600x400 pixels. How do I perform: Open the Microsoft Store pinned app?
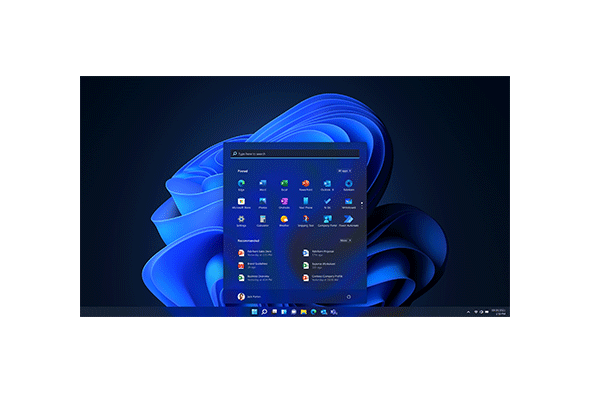coord(241,203)
